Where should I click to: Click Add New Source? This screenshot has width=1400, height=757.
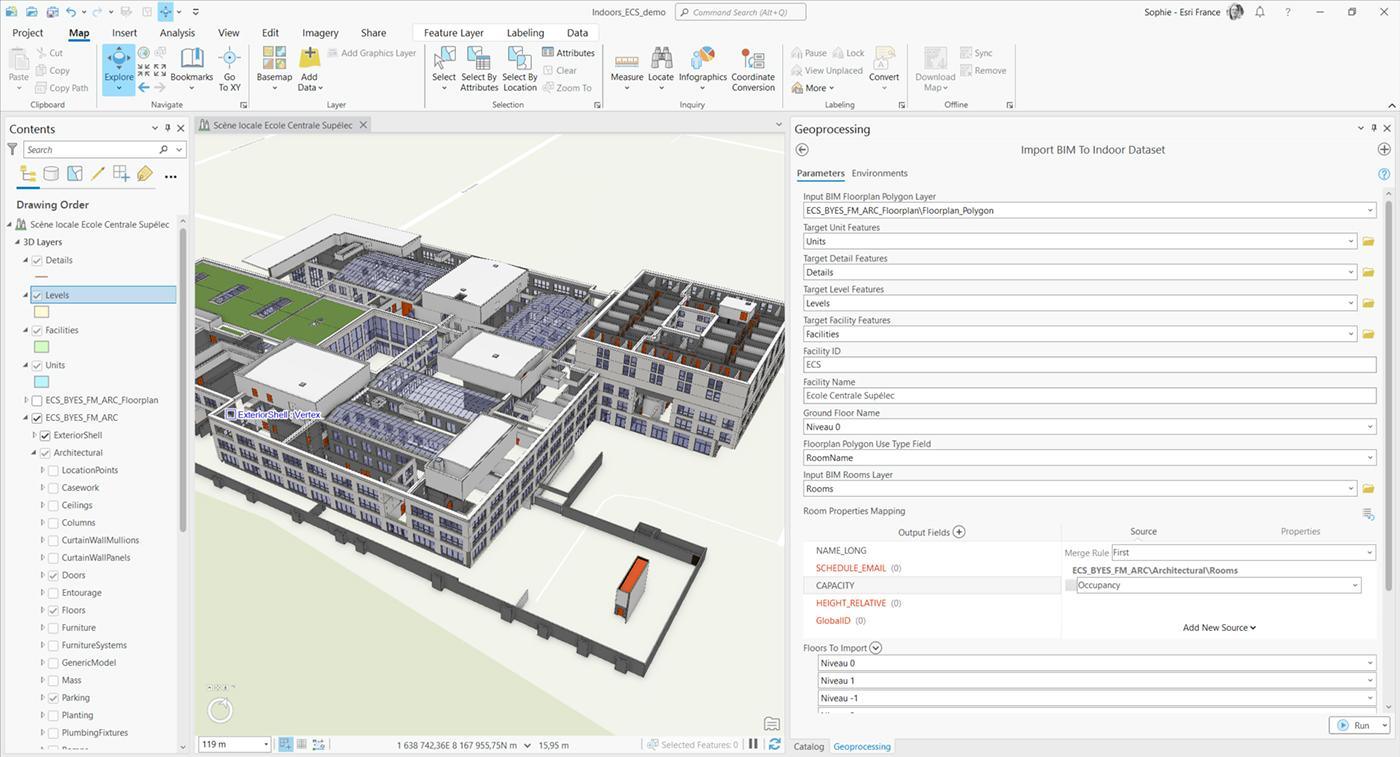click(x=1219, y=628)
